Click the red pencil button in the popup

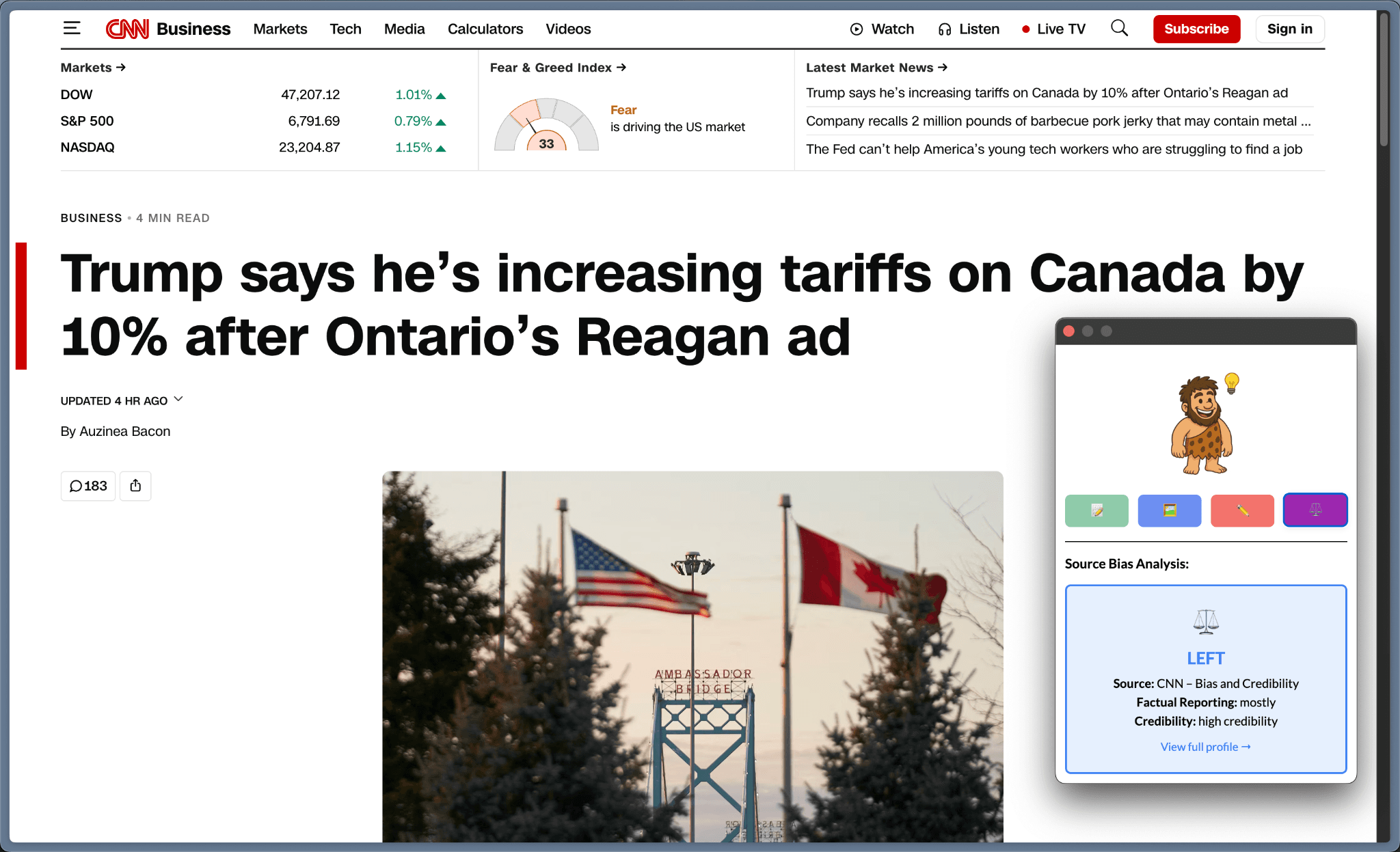click(1242, 510)
